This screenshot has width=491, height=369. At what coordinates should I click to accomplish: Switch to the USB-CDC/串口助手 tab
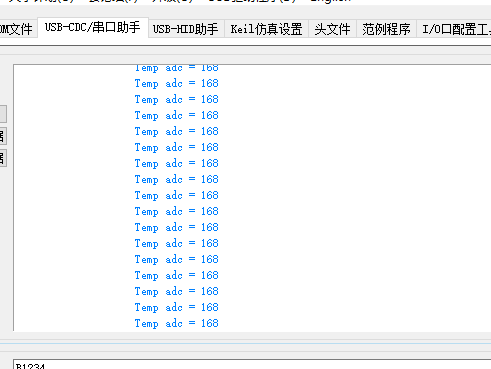[93, 28]
